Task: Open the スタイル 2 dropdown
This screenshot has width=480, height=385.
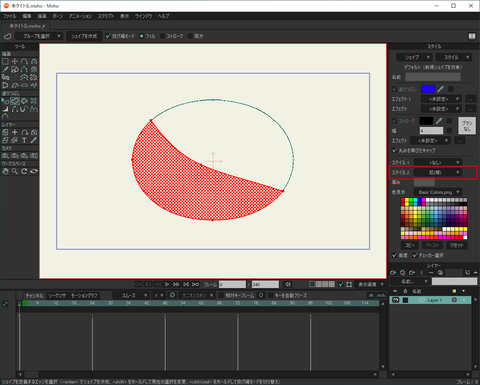Action: [438, 173]
